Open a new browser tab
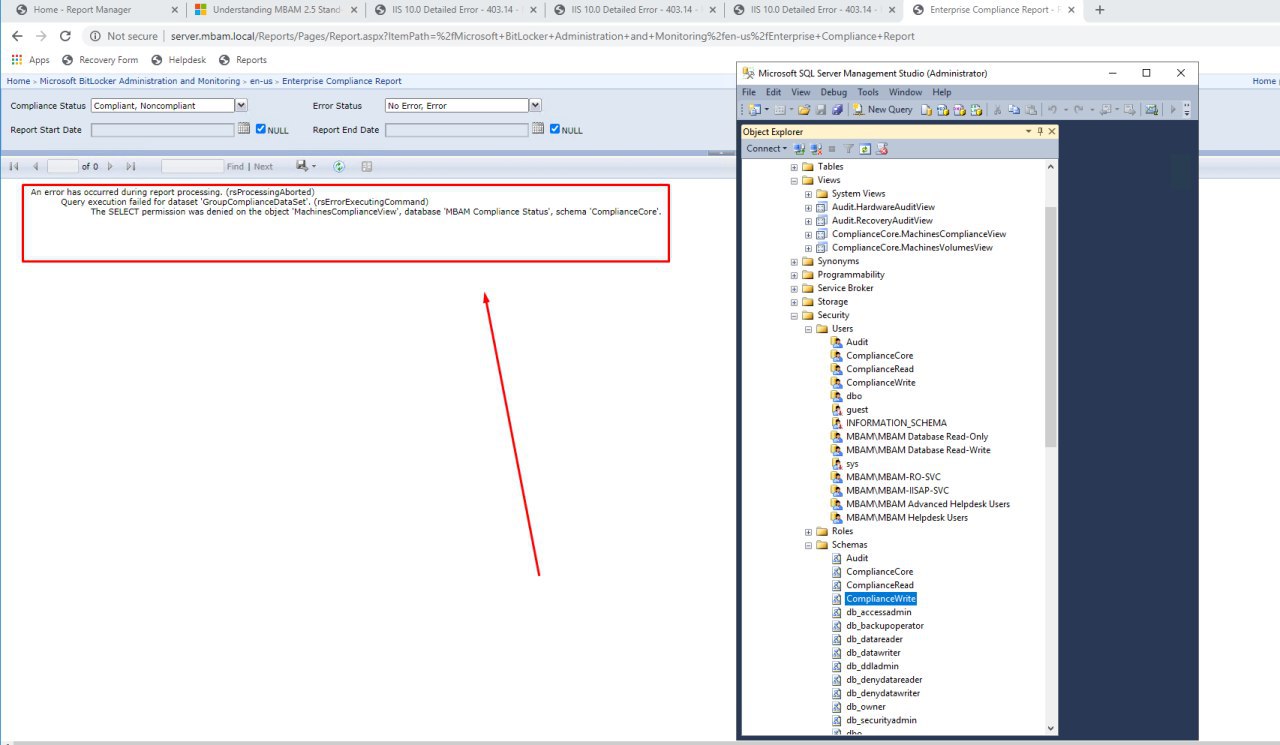This screenshot has height=745, width=1280. 1100,10
